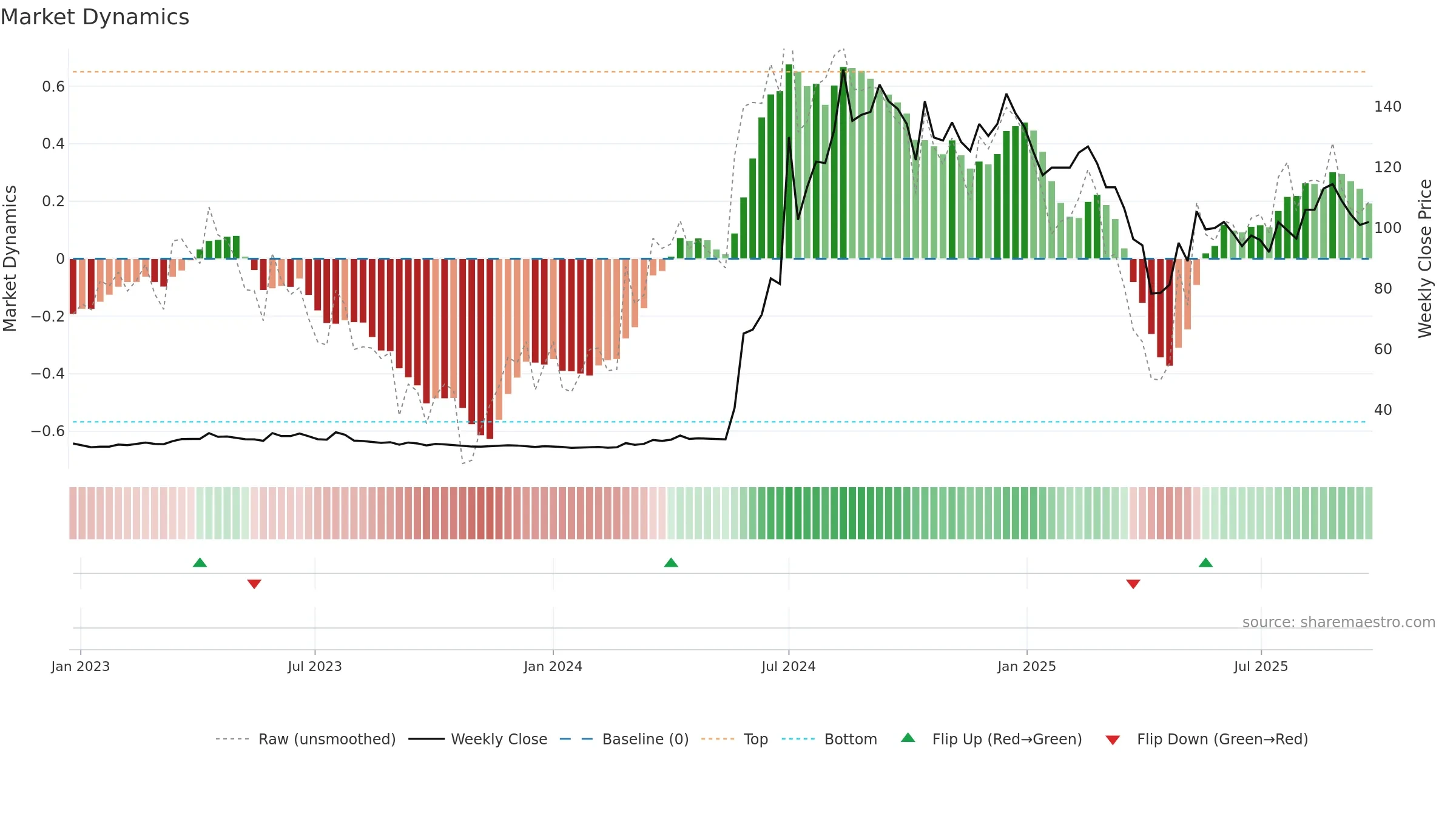
Task: Click the Jan 2023 axis label
Action: (81, 666)
